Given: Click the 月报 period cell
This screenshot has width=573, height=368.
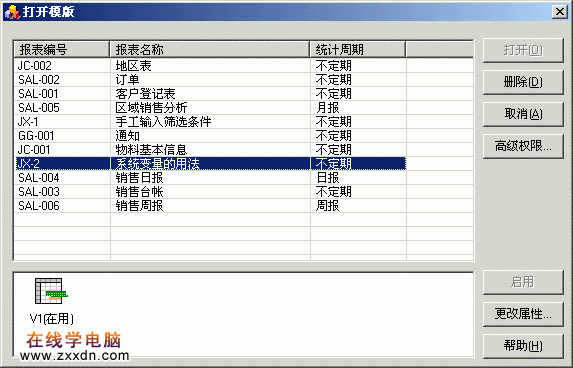Looking at the screenshot, I should pyautogui.click(x=327, y=108).
